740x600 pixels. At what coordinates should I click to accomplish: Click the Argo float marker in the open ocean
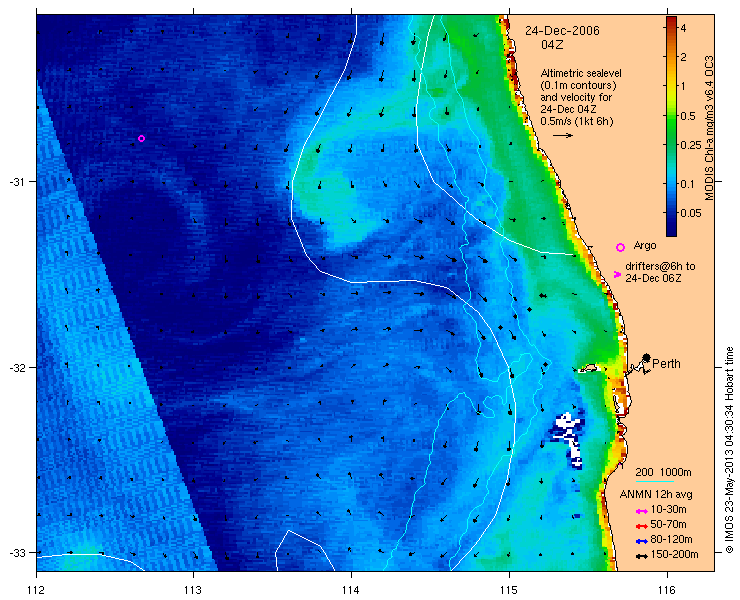tap(141, 138)
